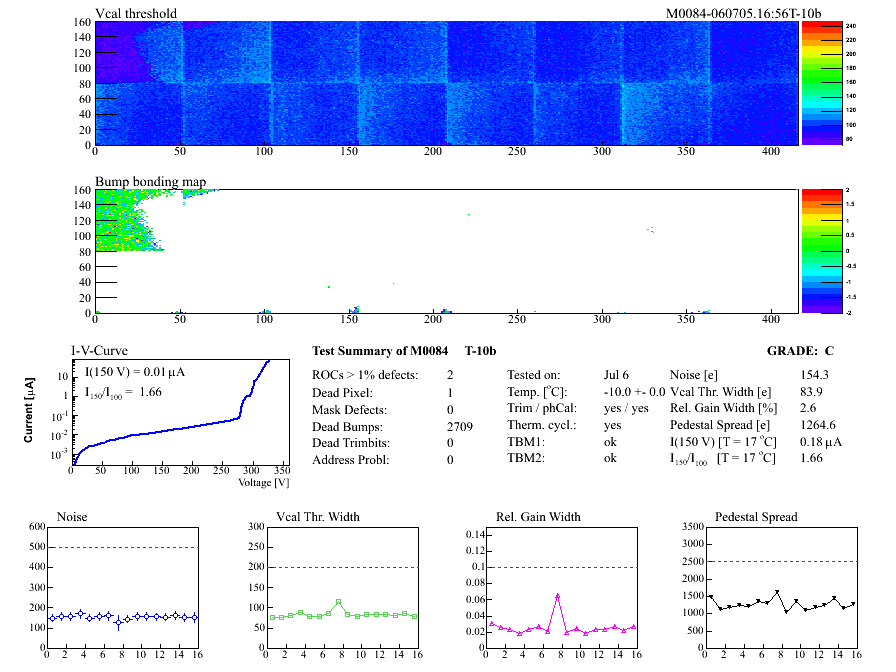896x672 pixels.
Task: Click the peak marker in Vcal Thr. Width plot
Action: [339, 601]
